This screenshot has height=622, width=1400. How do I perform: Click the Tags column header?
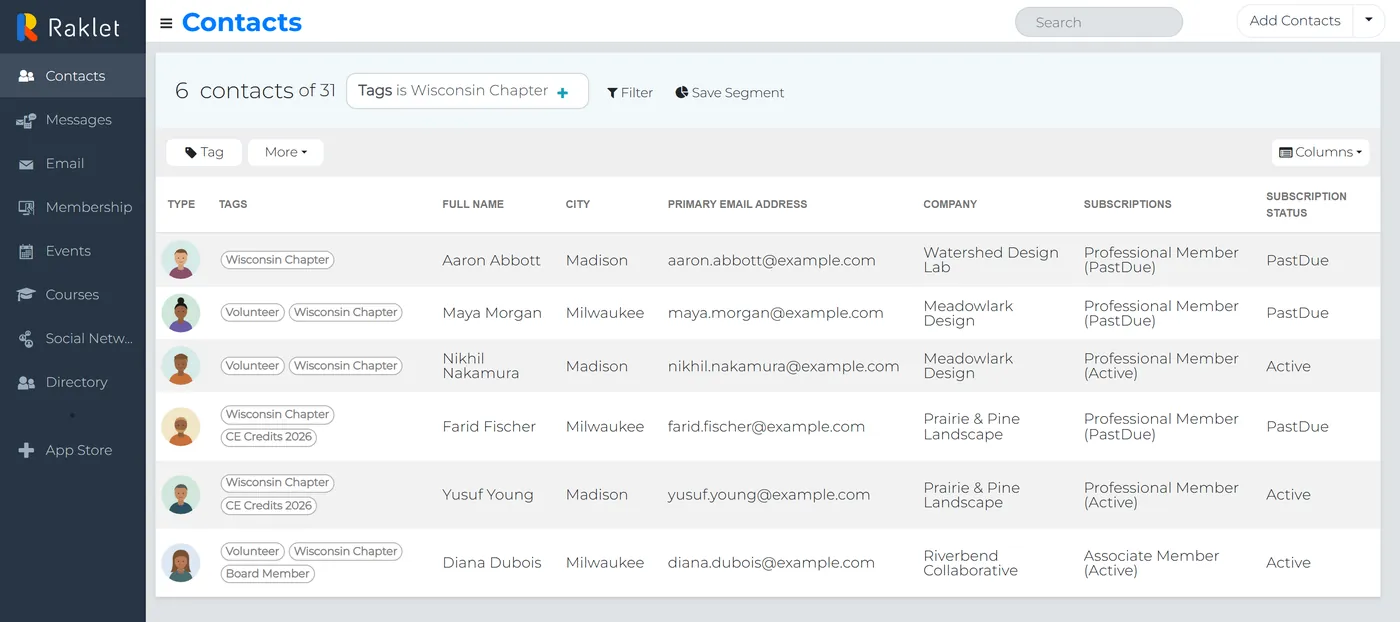(233, 204)
